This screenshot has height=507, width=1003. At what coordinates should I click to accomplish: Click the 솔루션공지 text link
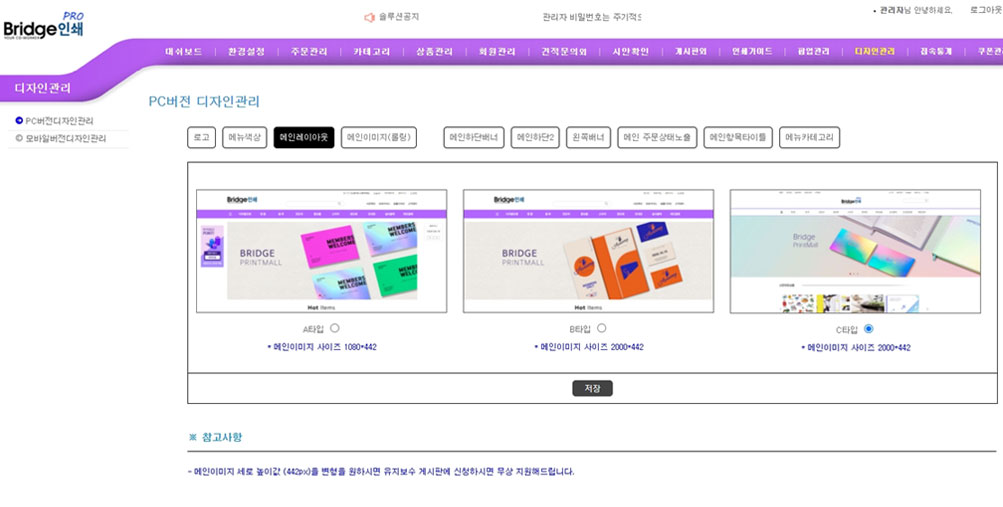click(x=399, y=17)
